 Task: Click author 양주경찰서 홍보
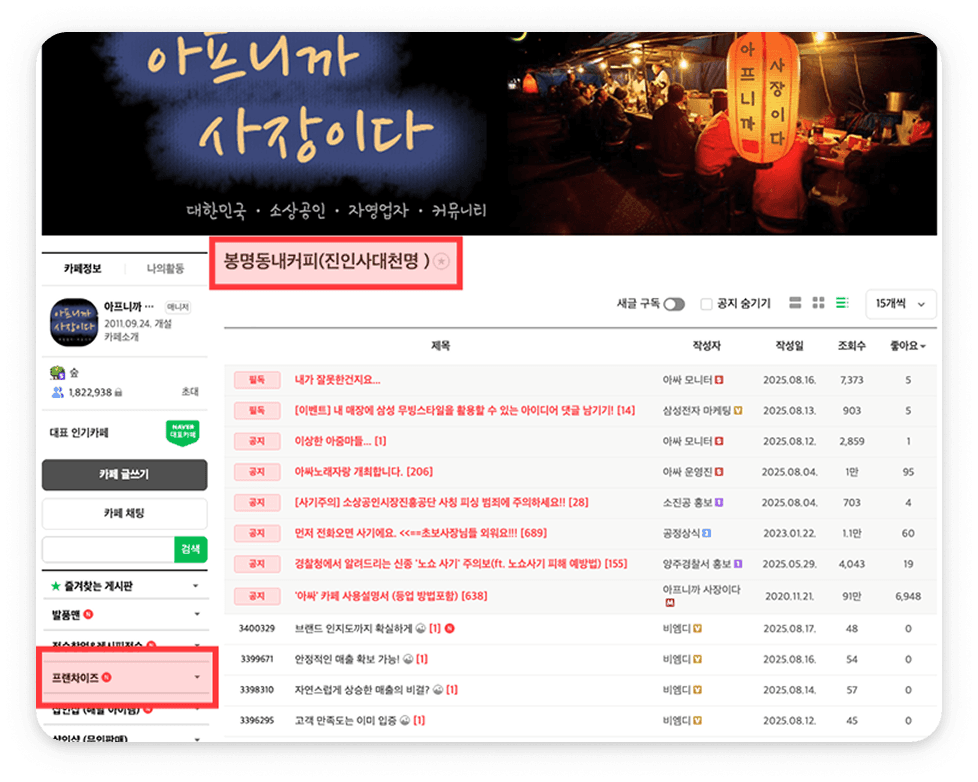(x=697, y=564)
